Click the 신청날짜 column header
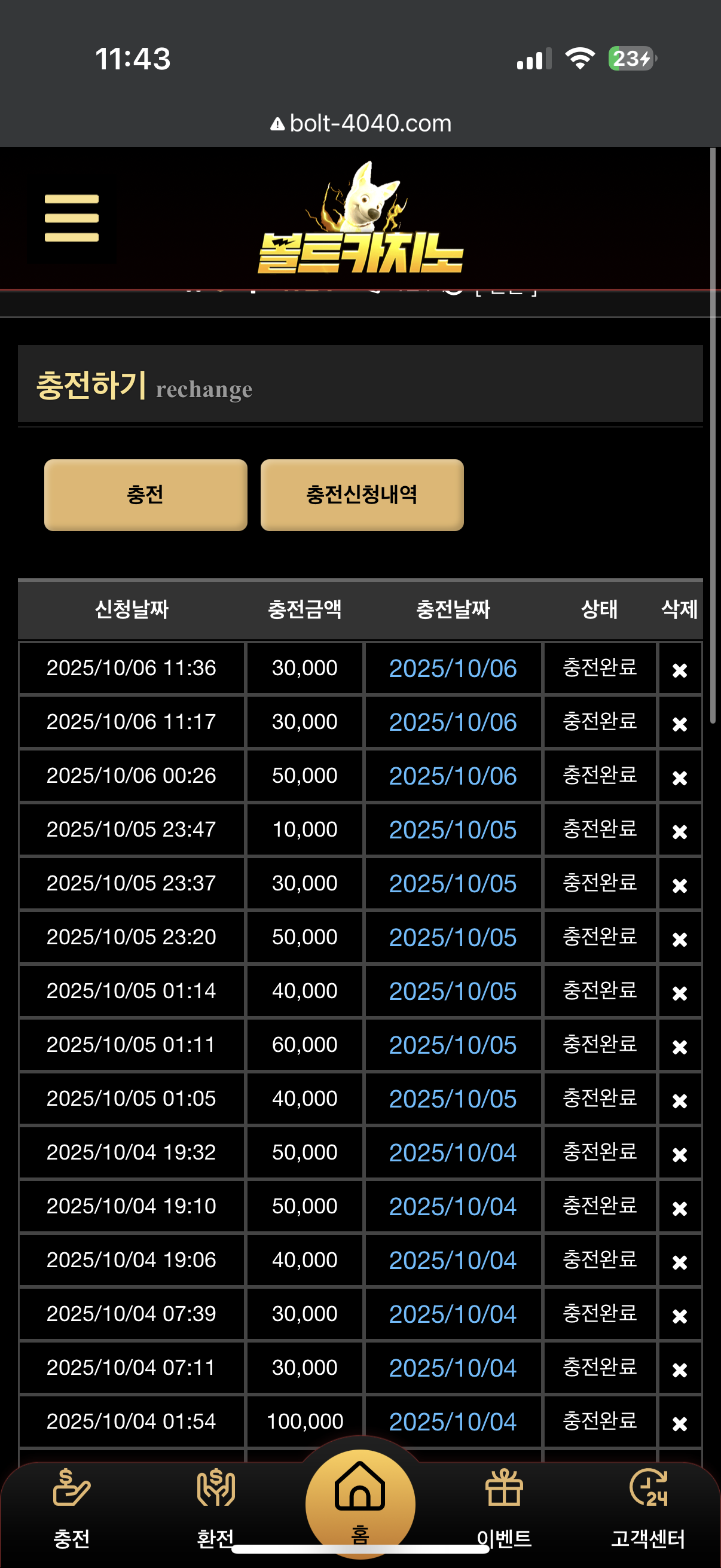721x1568 pixels. [132, 609]
